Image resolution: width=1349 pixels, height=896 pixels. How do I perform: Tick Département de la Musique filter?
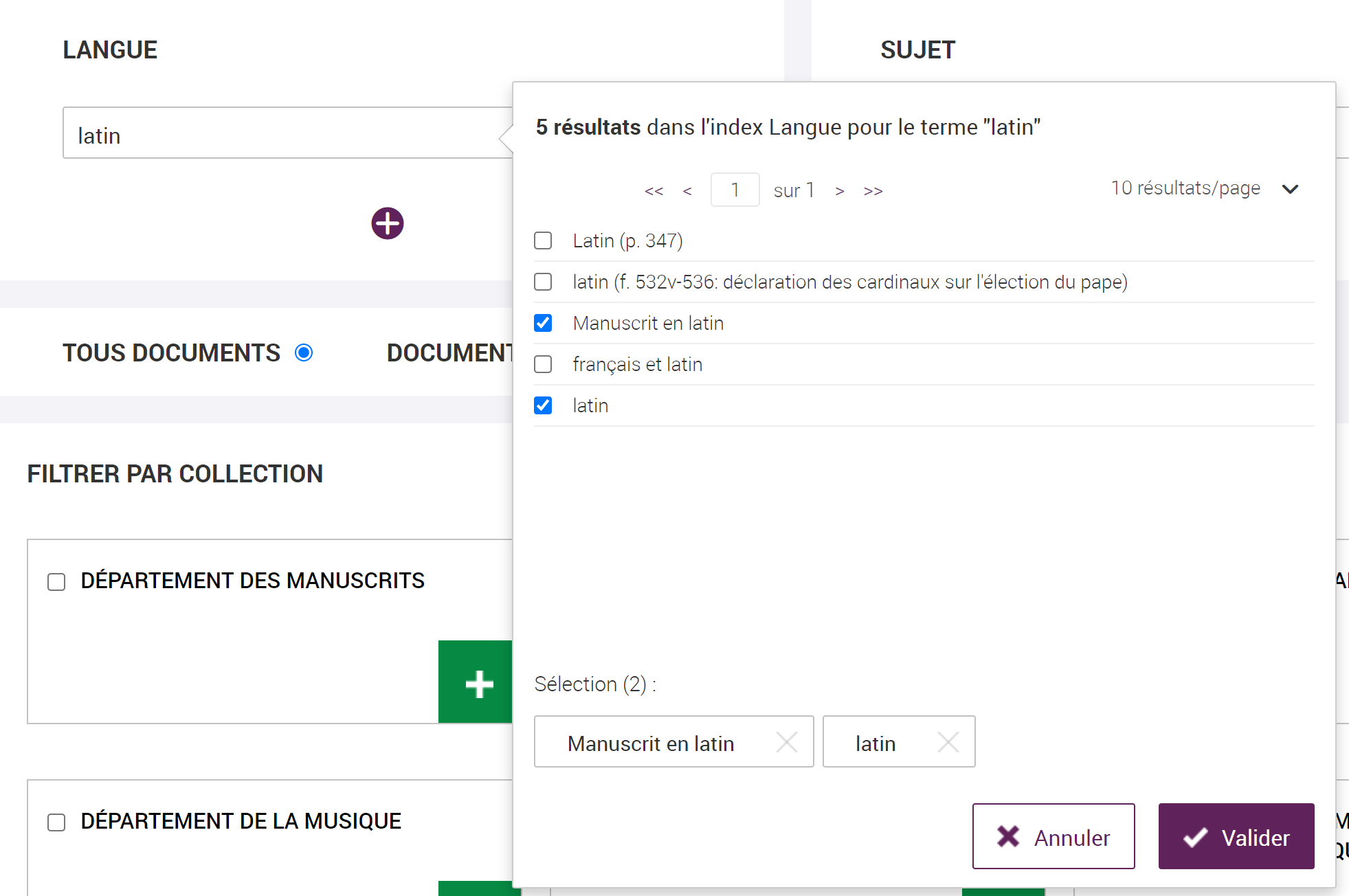click(56, 822)
